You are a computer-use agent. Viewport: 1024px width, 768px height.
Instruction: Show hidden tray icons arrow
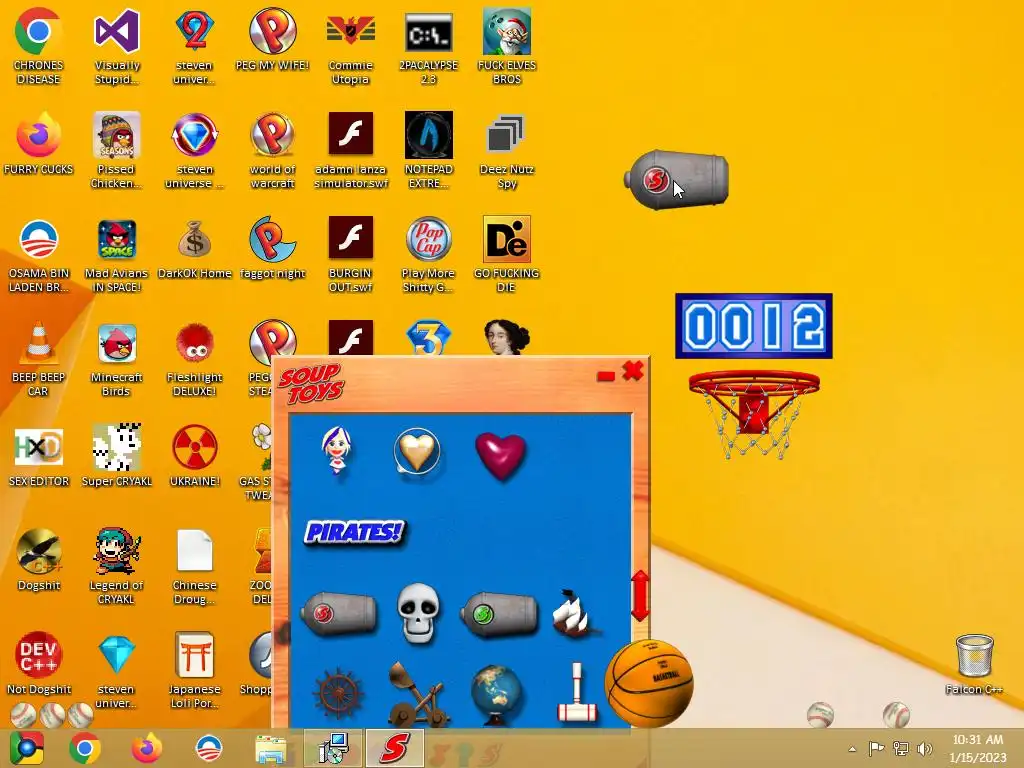tap(852, 749)
